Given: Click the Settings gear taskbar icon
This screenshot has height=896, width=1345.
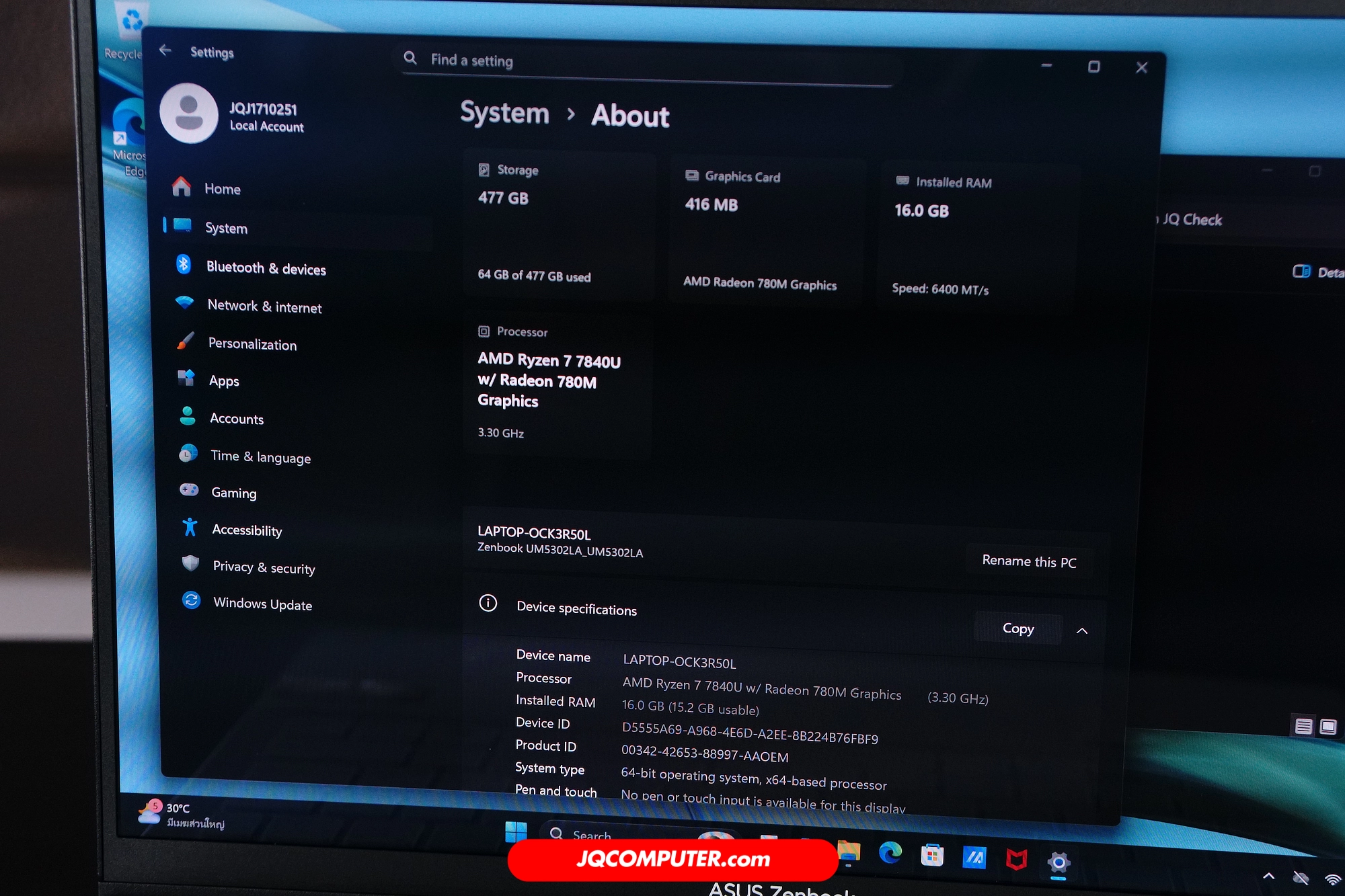Looking at the screenshot, I should click(x=1058, y=862).
